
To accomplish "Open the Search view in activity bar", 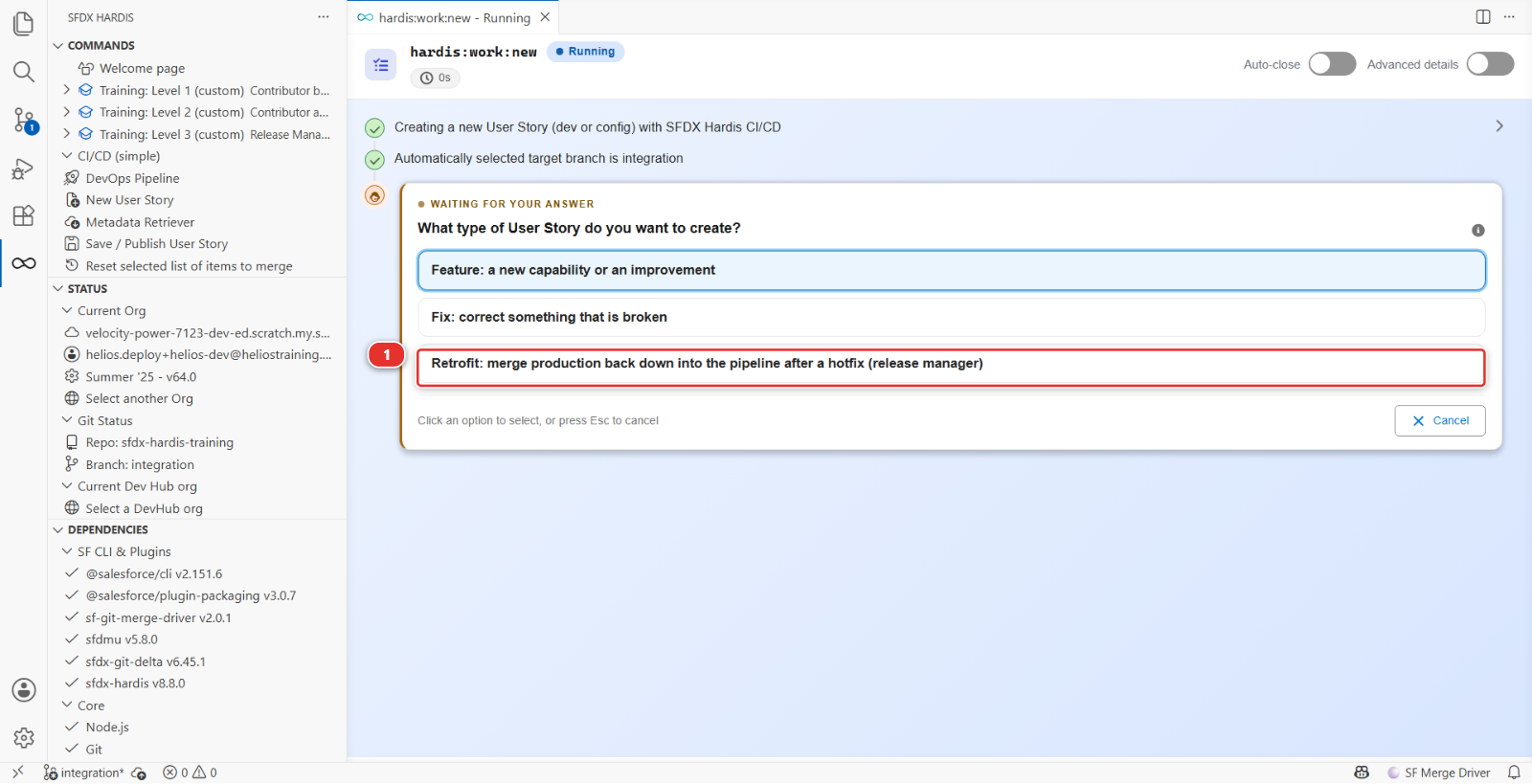I will coord(24,72).
